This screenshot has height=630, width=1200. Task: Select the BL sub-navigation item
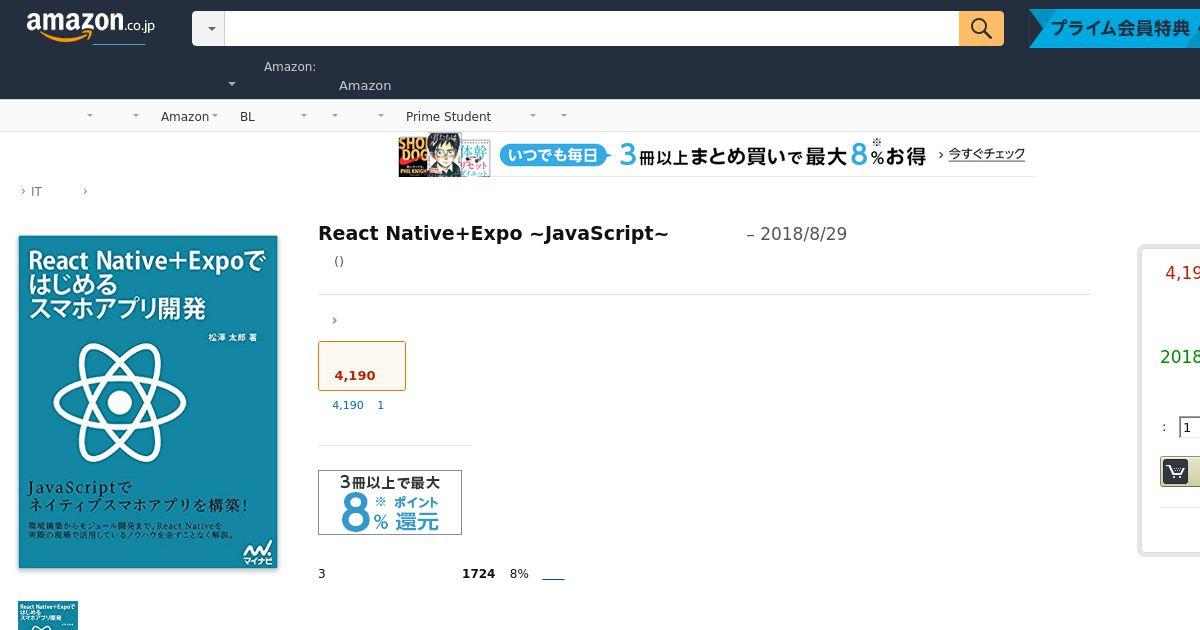point(247,116)
